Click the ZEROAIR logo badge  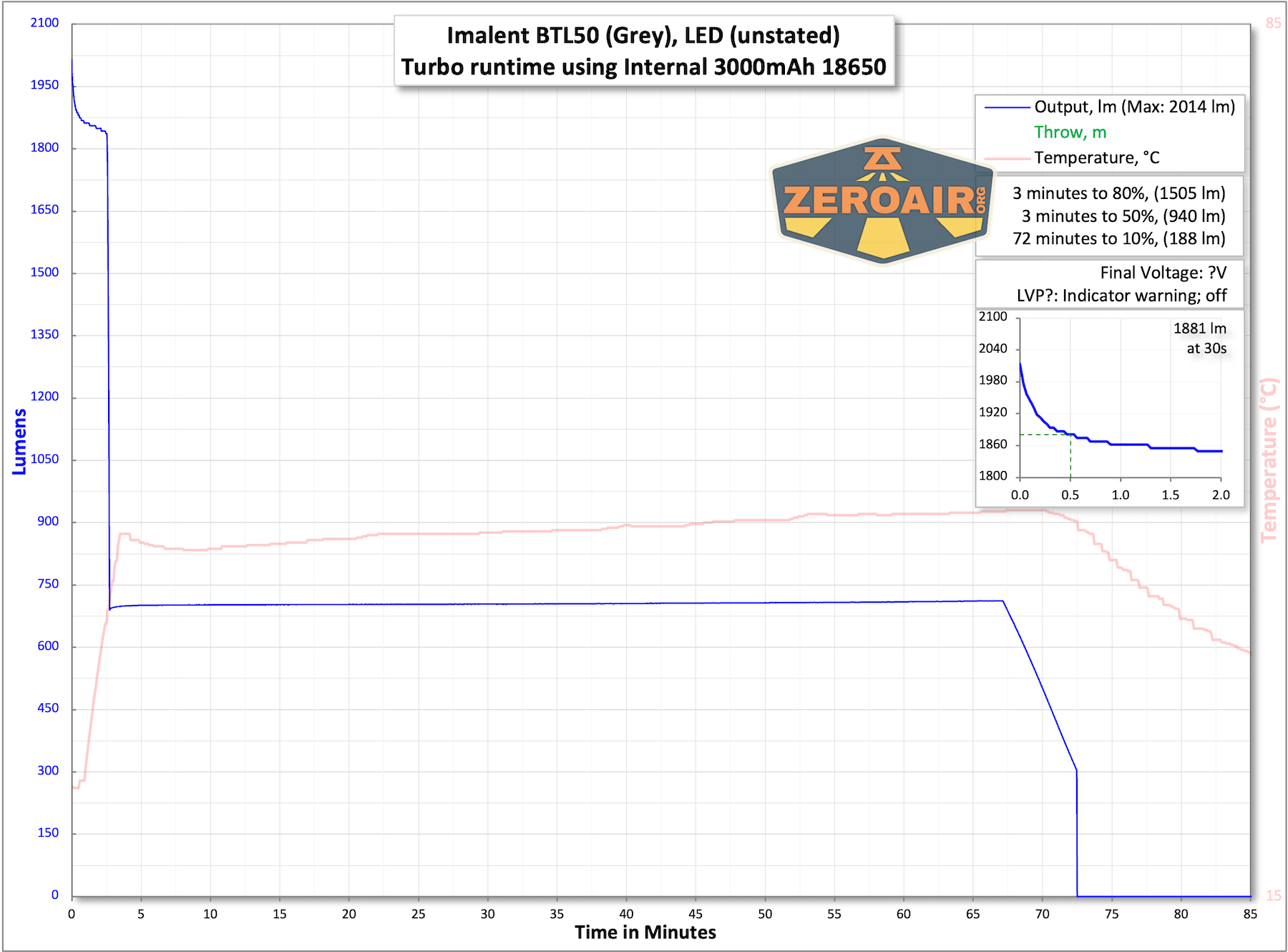coord(882,201)
